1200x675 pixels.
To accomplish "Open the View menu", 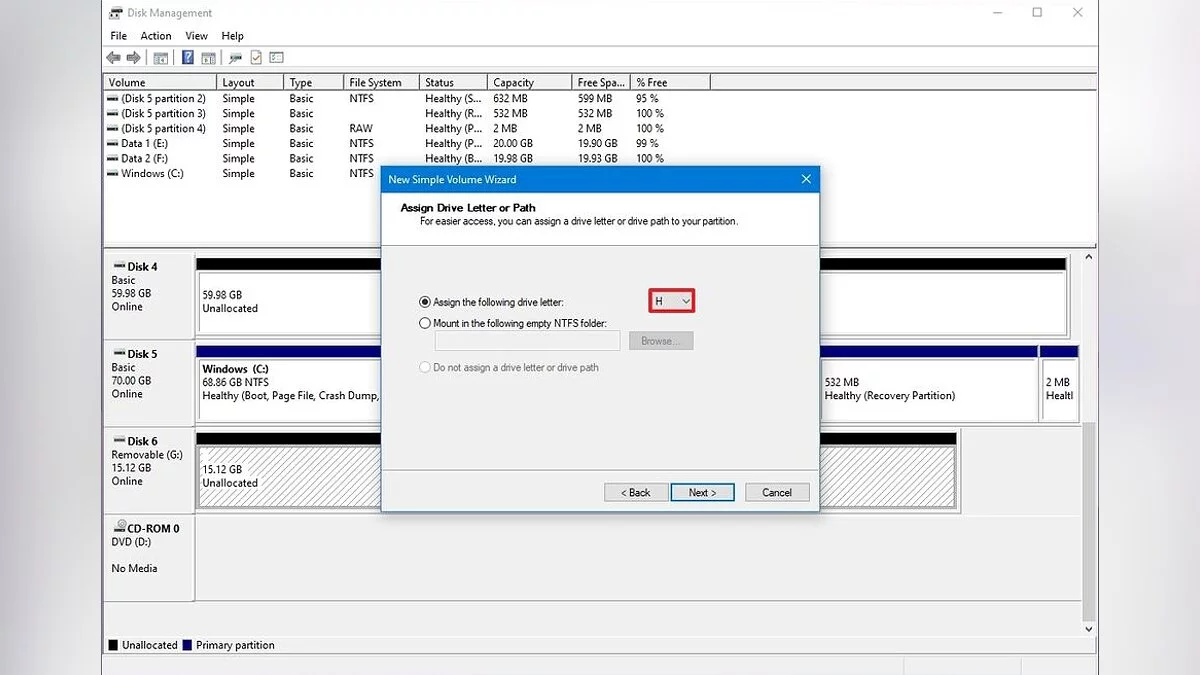I will coord(196,36).
